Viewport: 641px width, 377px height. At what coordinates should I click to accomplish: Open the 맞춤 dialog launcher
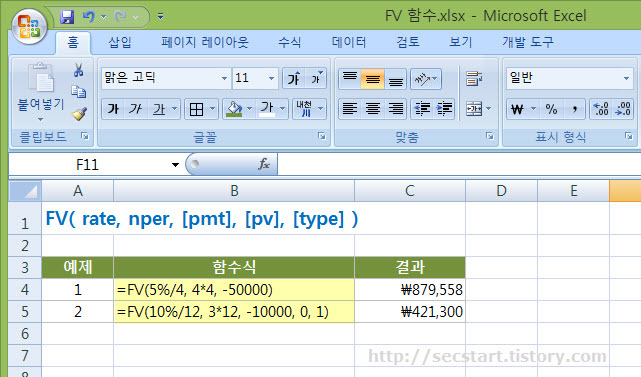[489, 136]
